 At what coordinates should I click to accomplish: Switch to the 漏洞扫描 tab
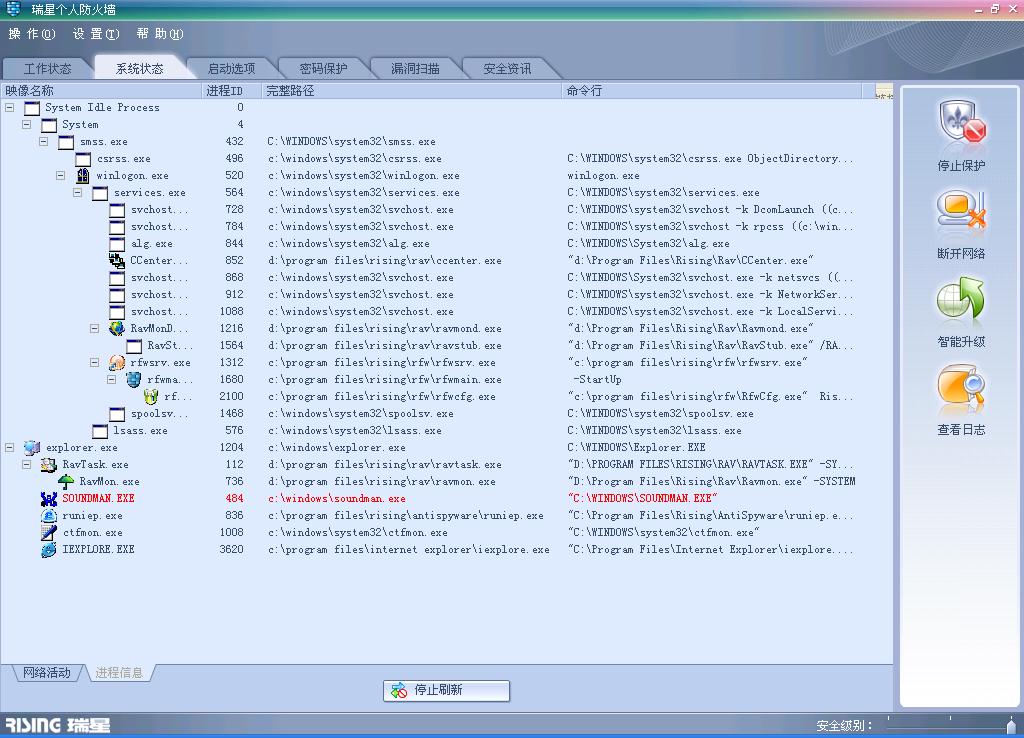click(x=415, y=69)
